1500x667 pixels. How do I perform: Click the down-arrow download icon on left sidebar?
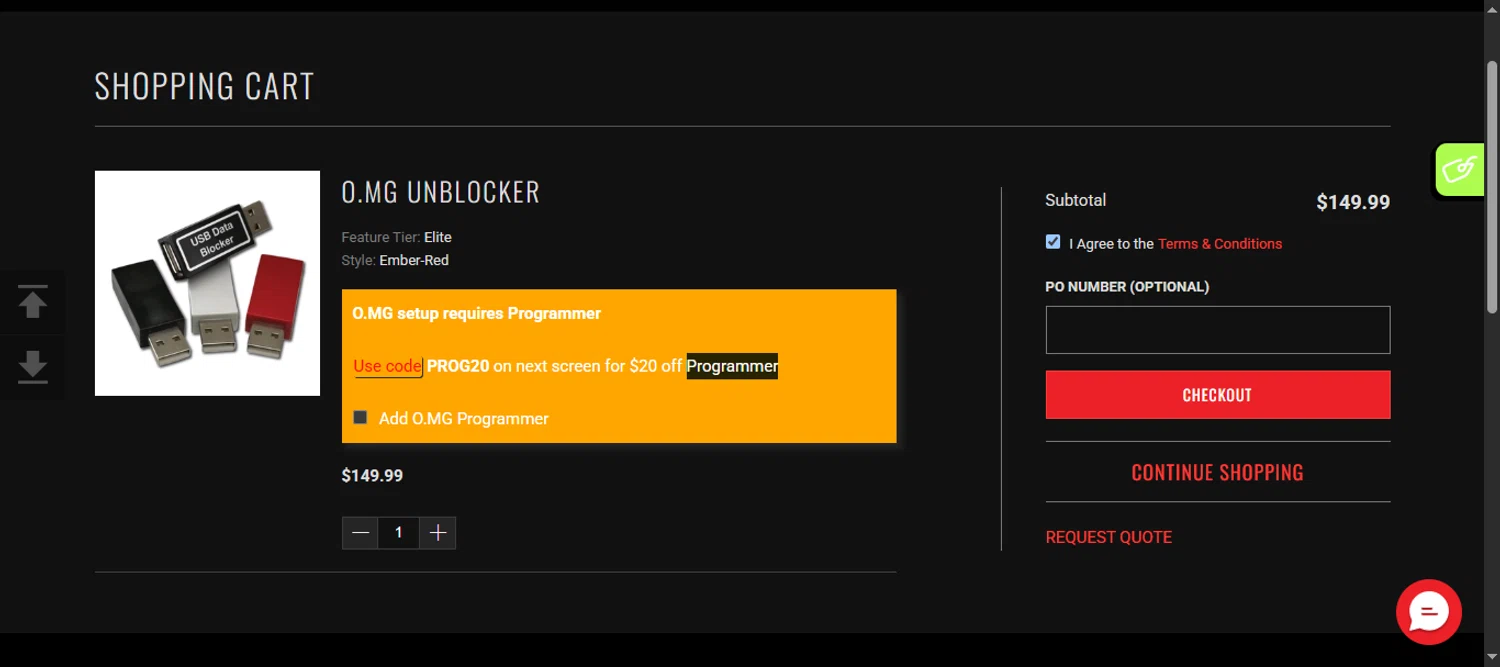[x=33, y=367]
